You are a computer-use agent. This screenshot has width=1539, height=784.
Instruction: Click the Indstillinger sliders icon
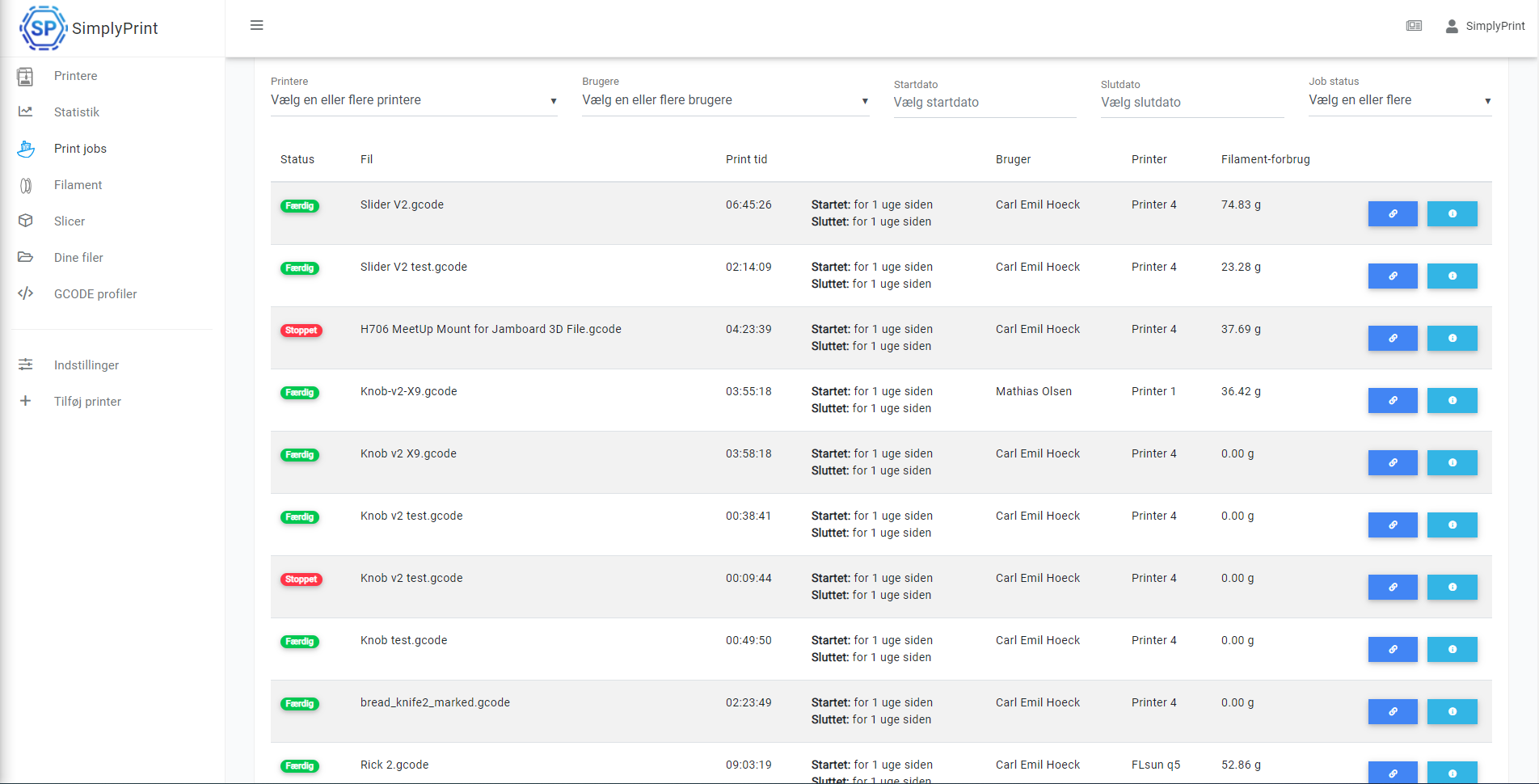(26, 365)
